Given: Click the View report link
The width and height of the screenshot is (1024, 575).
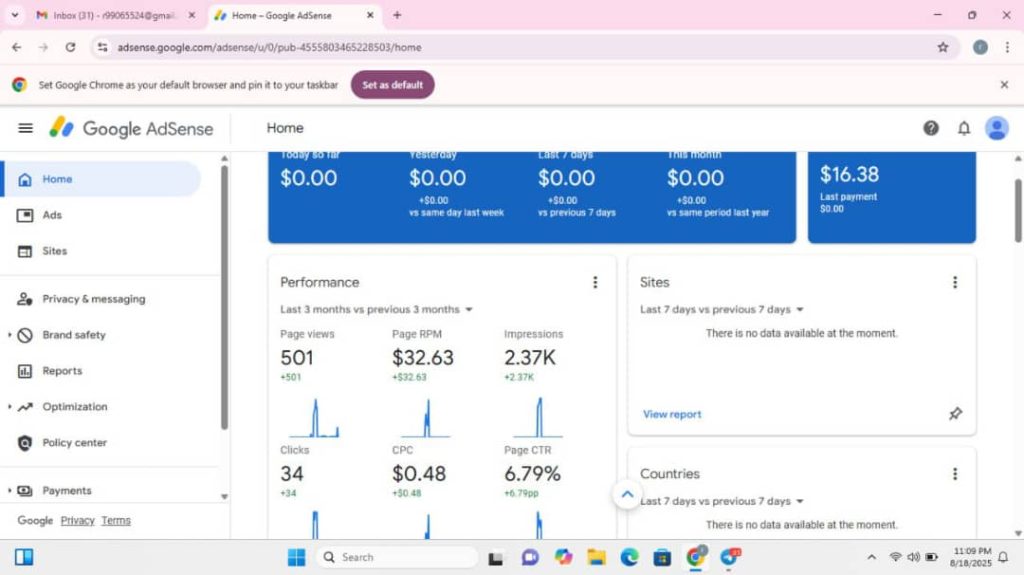Looking at the screenshot, I should 672,414.
